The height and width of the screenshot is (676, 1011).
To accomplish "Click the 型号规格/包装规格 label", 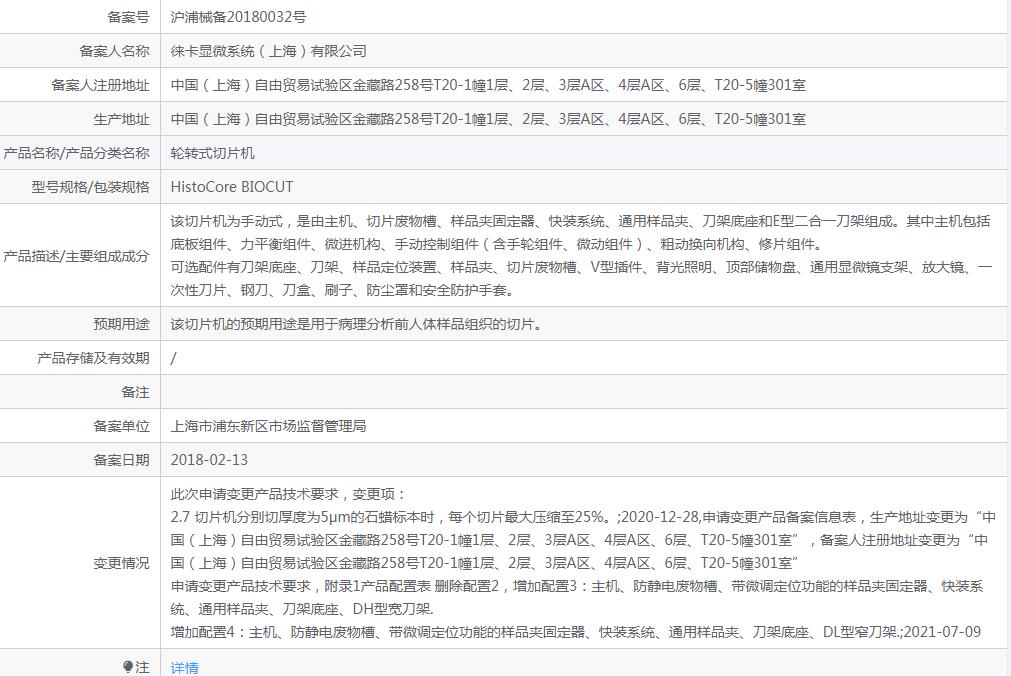I will tap(90, 187).
